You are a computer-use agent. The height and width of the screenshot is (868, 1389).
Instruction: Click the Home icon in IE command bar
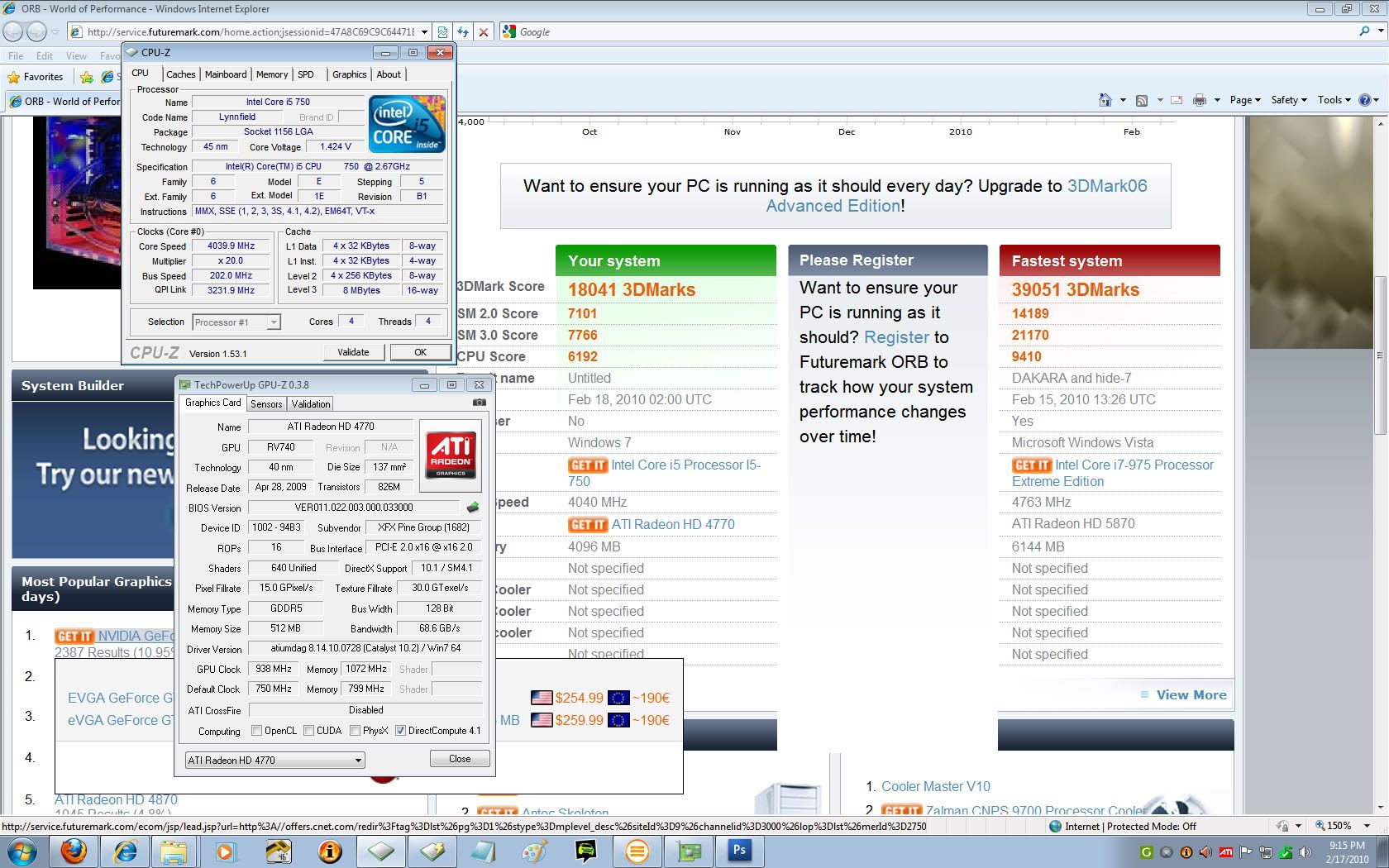tap(1105, 100)
